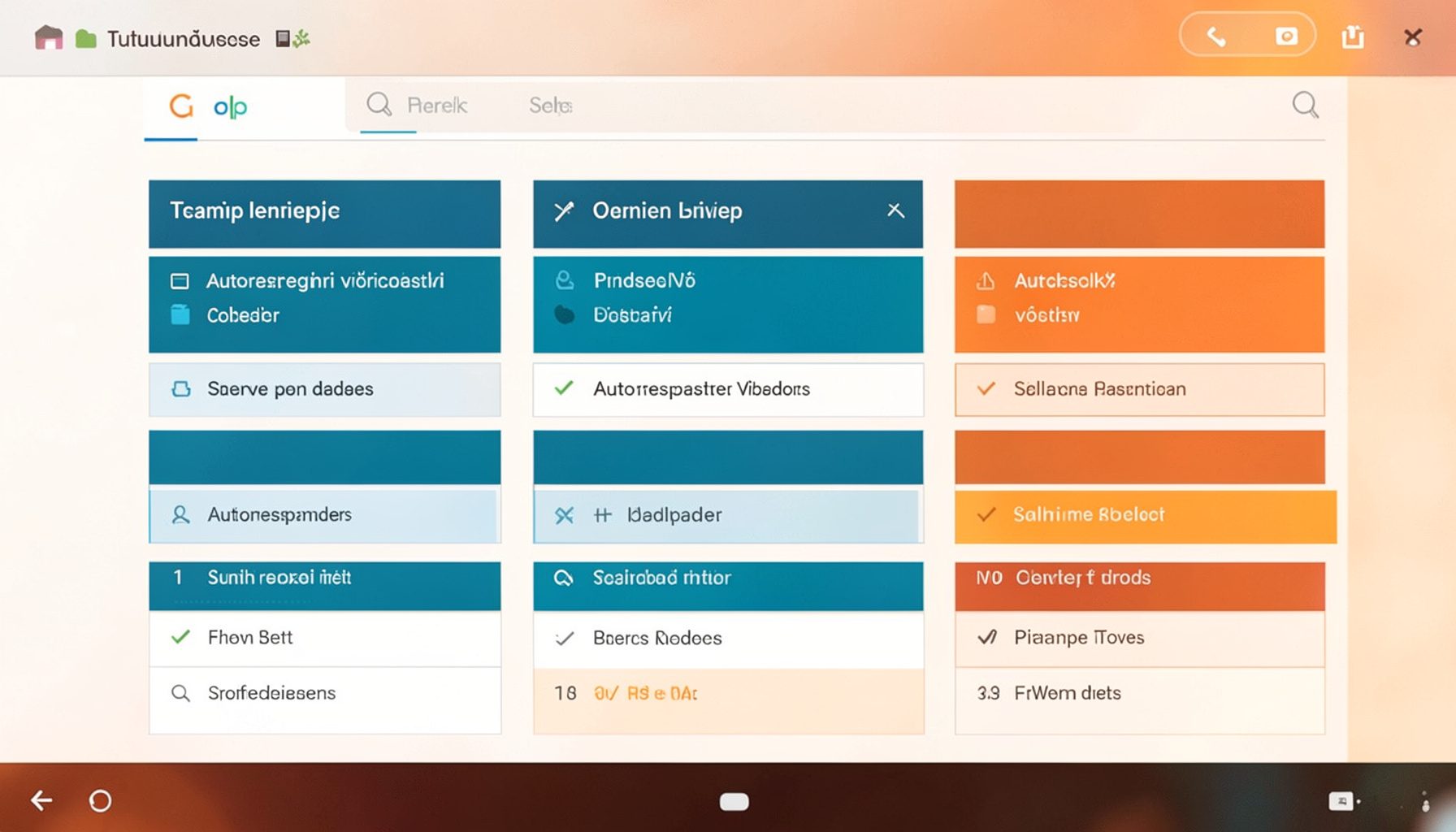Select the G olp tab

coord(208,106)
